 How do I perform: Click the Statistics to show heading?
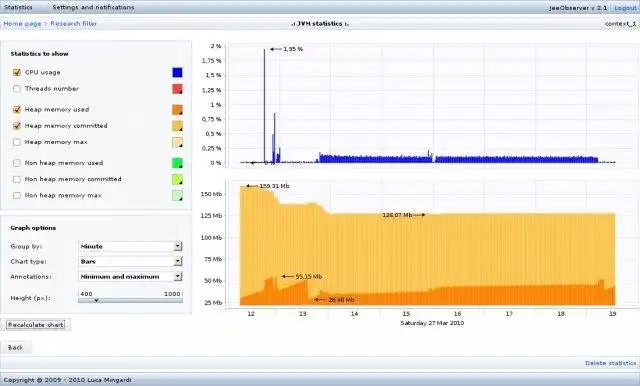click(x=39, y=54)
